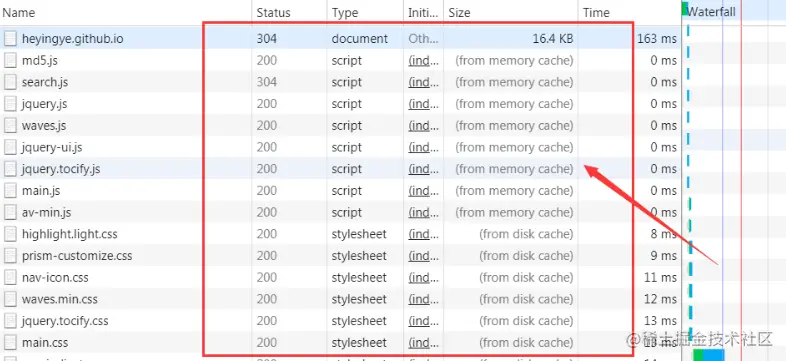Open initiator link for main.js

click(x=423, y=191)
